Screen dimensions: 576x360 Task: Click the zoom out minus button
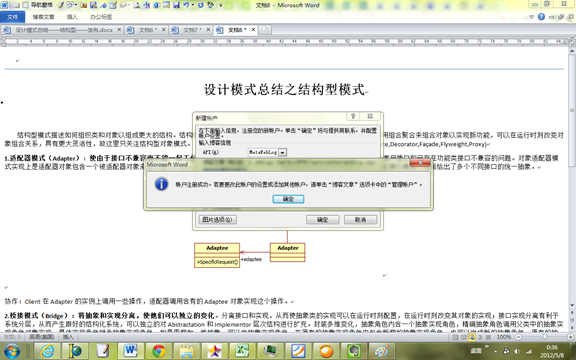click(x=518, y=337)
